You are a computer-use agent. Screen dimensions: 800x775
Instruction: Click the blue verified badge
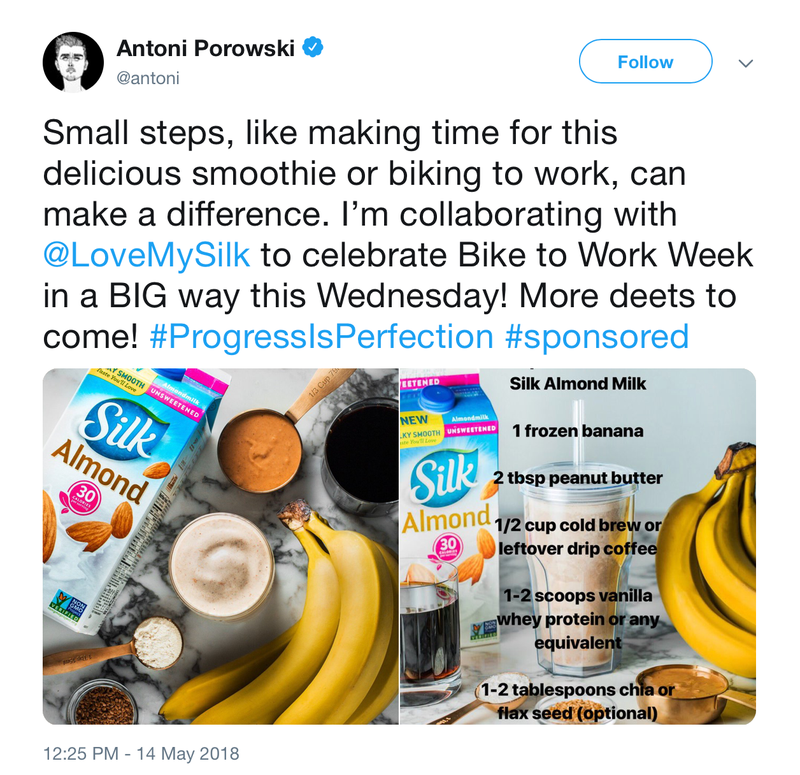coord(313,47)
